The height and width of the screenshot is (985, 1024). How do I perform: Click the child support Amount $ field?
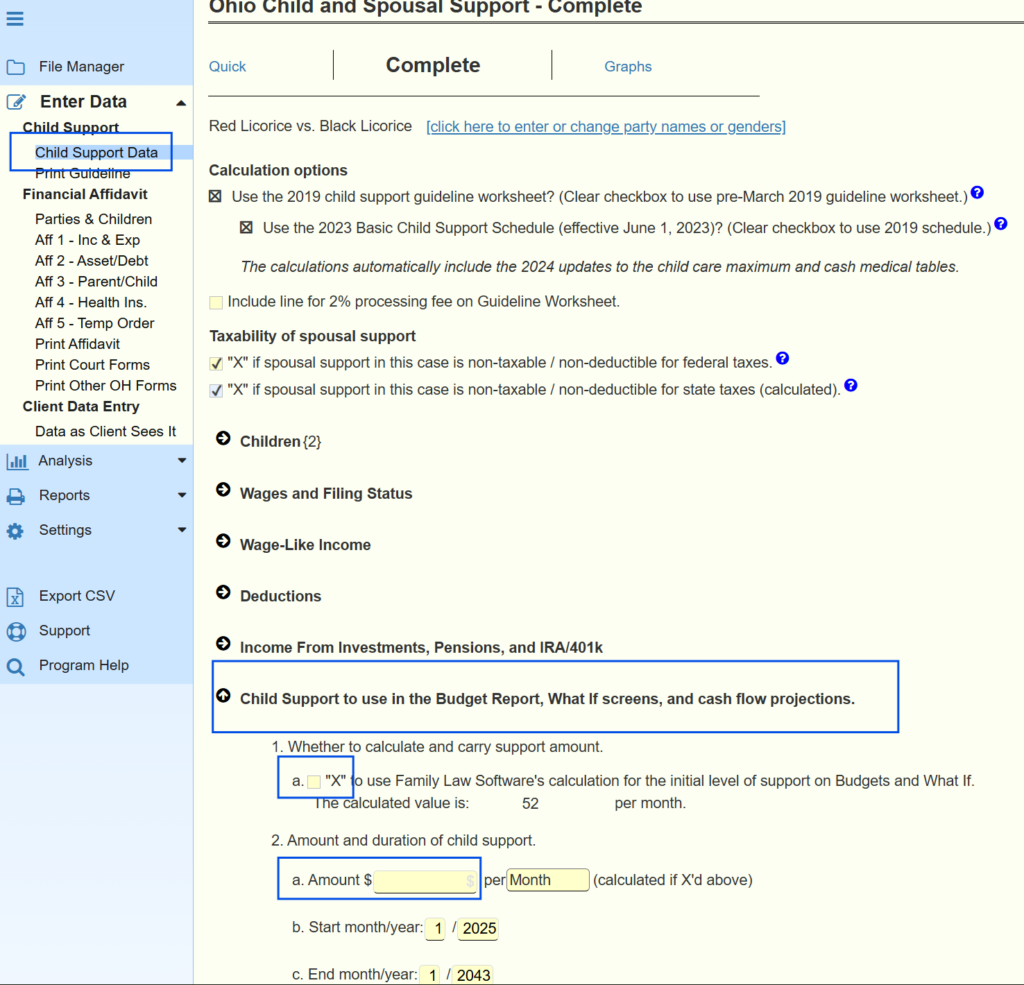[x=425, y=881]
